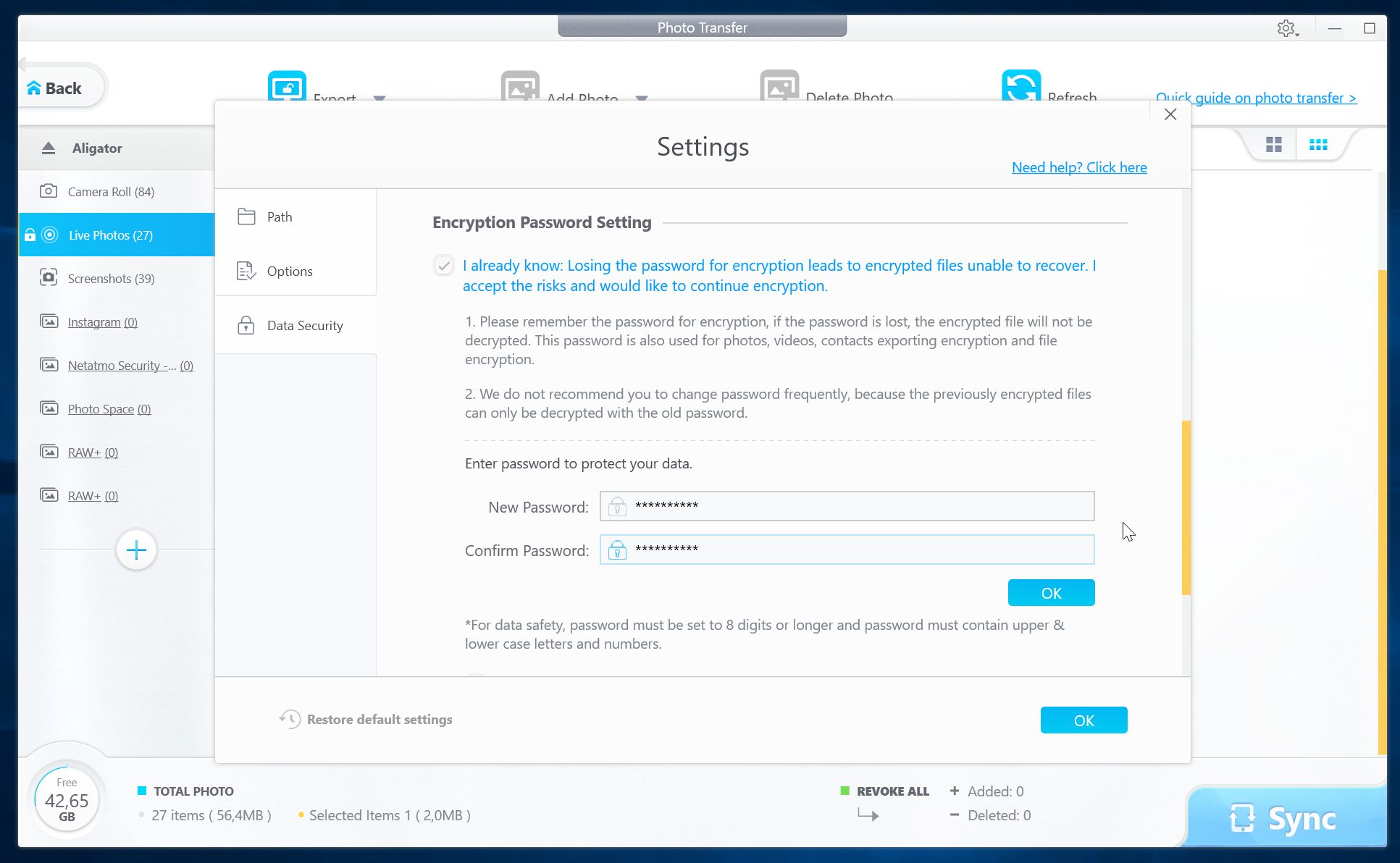Image resolution: width=1400 pixels, height=863 pixels.
Task: Click the Add Photo icon
Action: 520,86
